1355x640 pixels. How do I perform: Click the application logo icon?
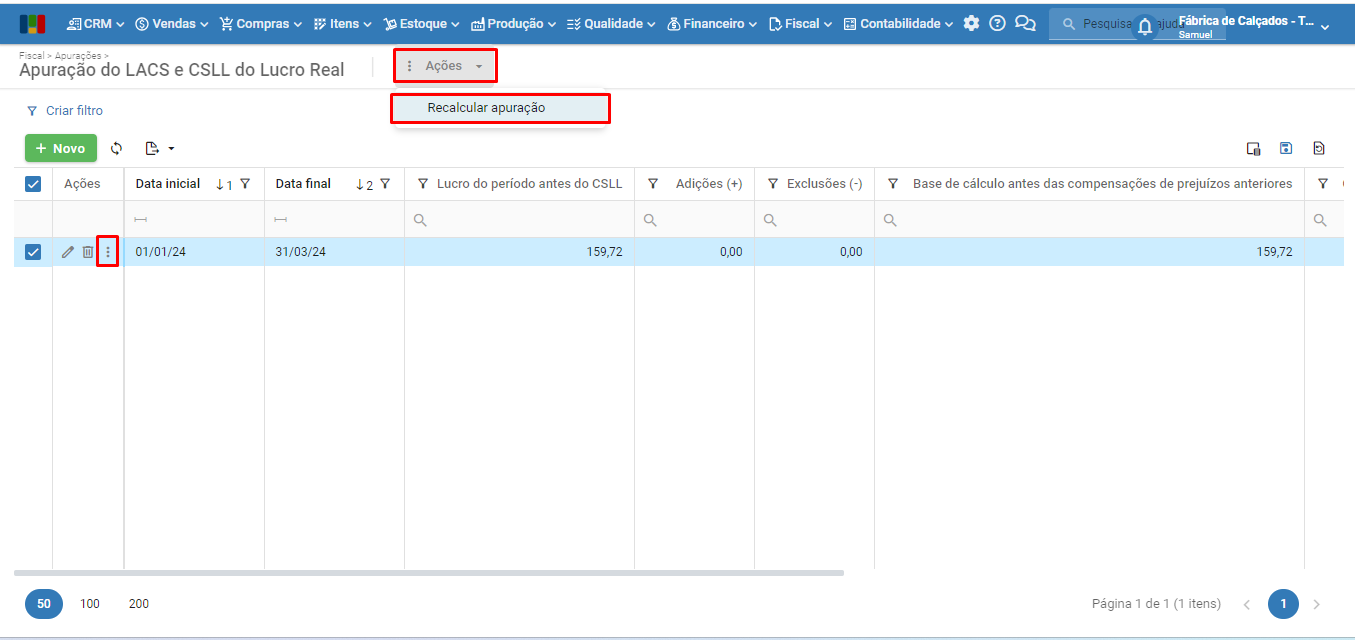coord(32,24)
